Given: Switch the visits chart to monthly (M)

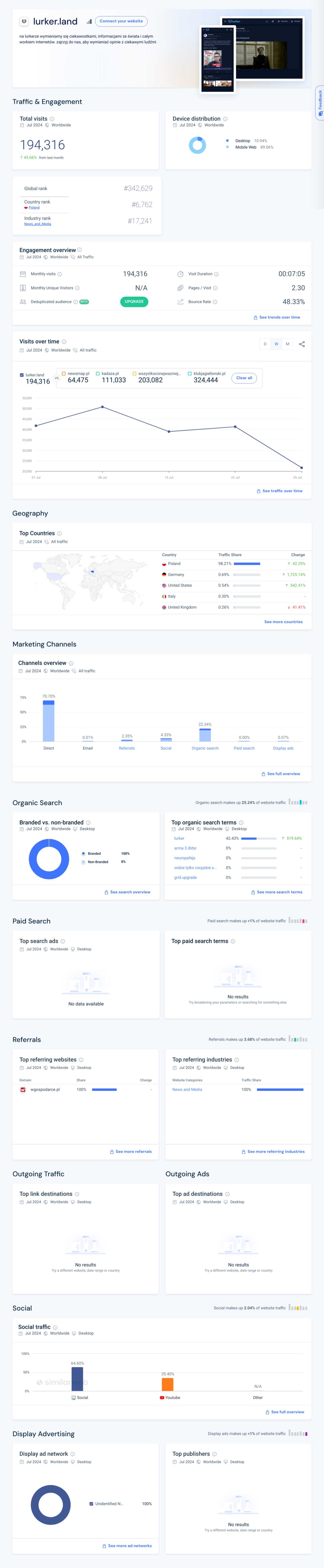Looking at the screenshot, I should point(288,344).
